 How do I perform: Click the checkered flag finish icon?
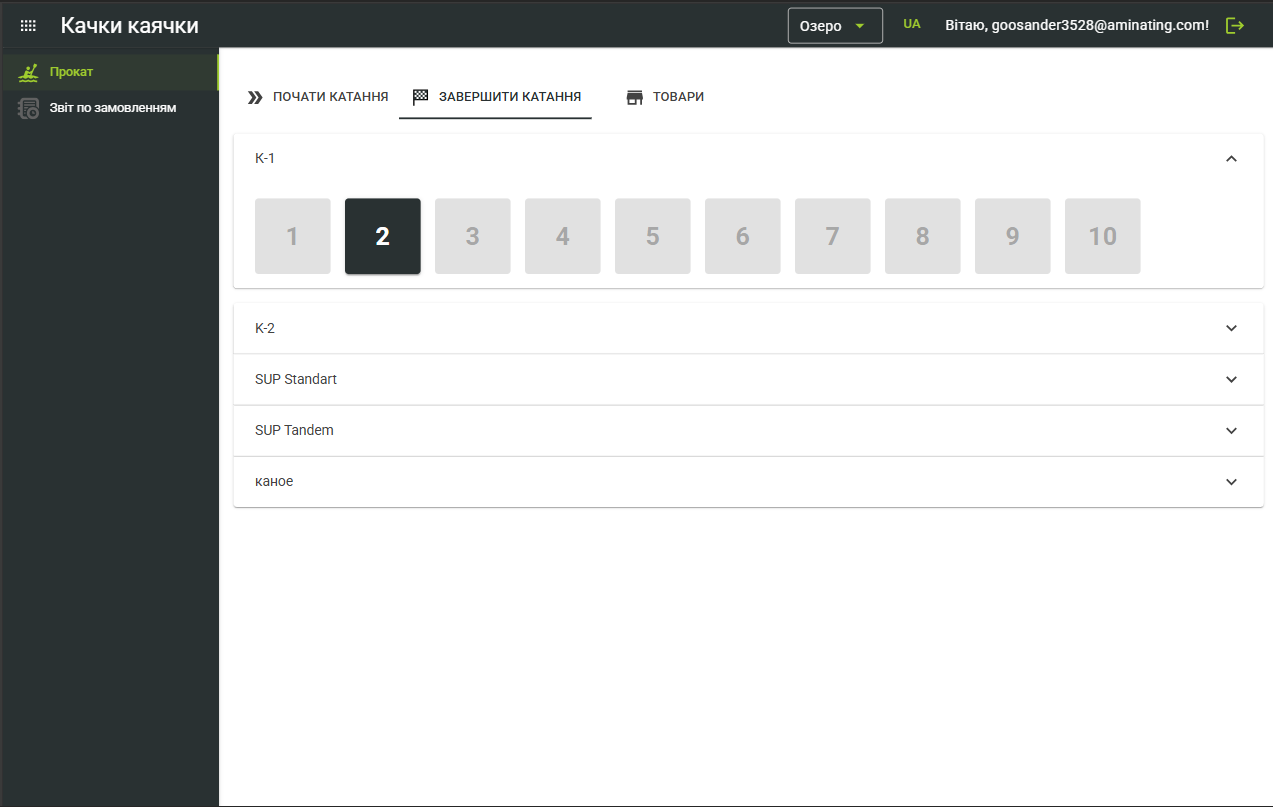[421, 97]
